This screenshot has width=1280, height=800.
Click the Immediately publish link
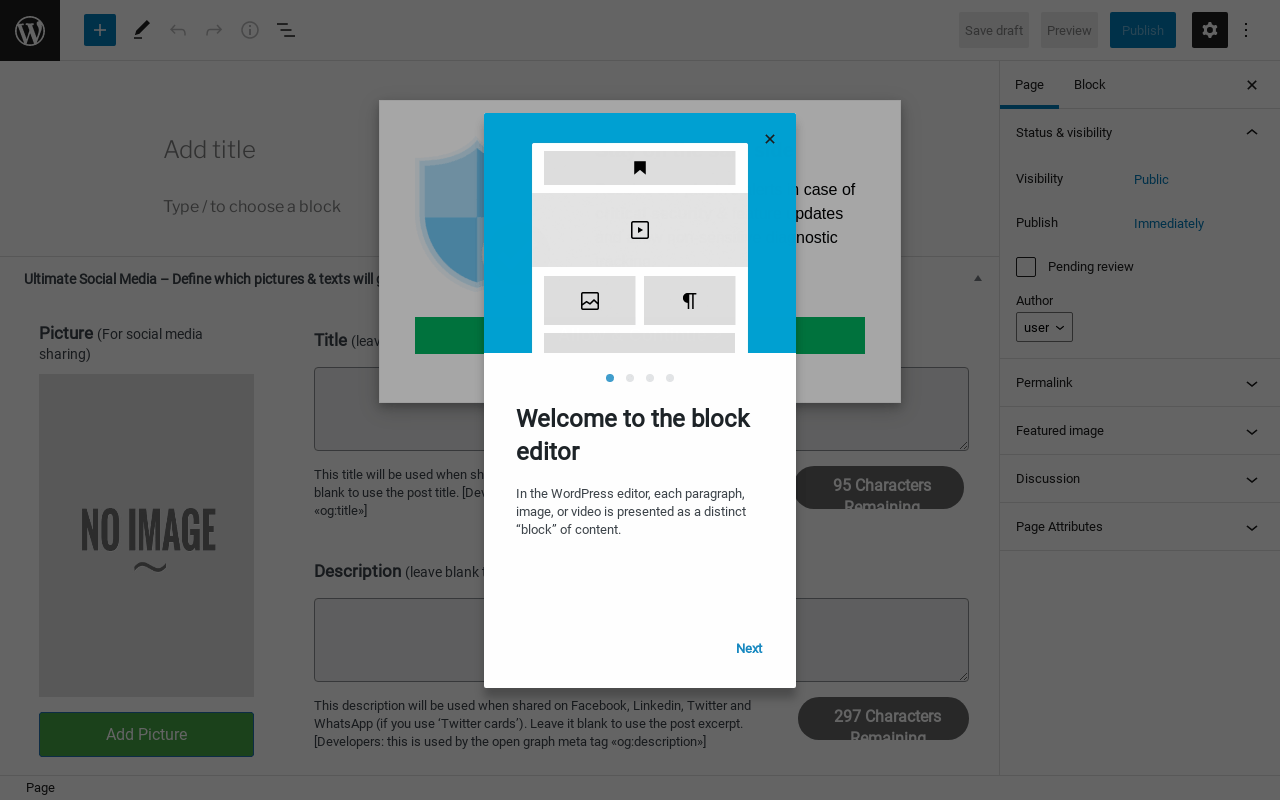1169,224
